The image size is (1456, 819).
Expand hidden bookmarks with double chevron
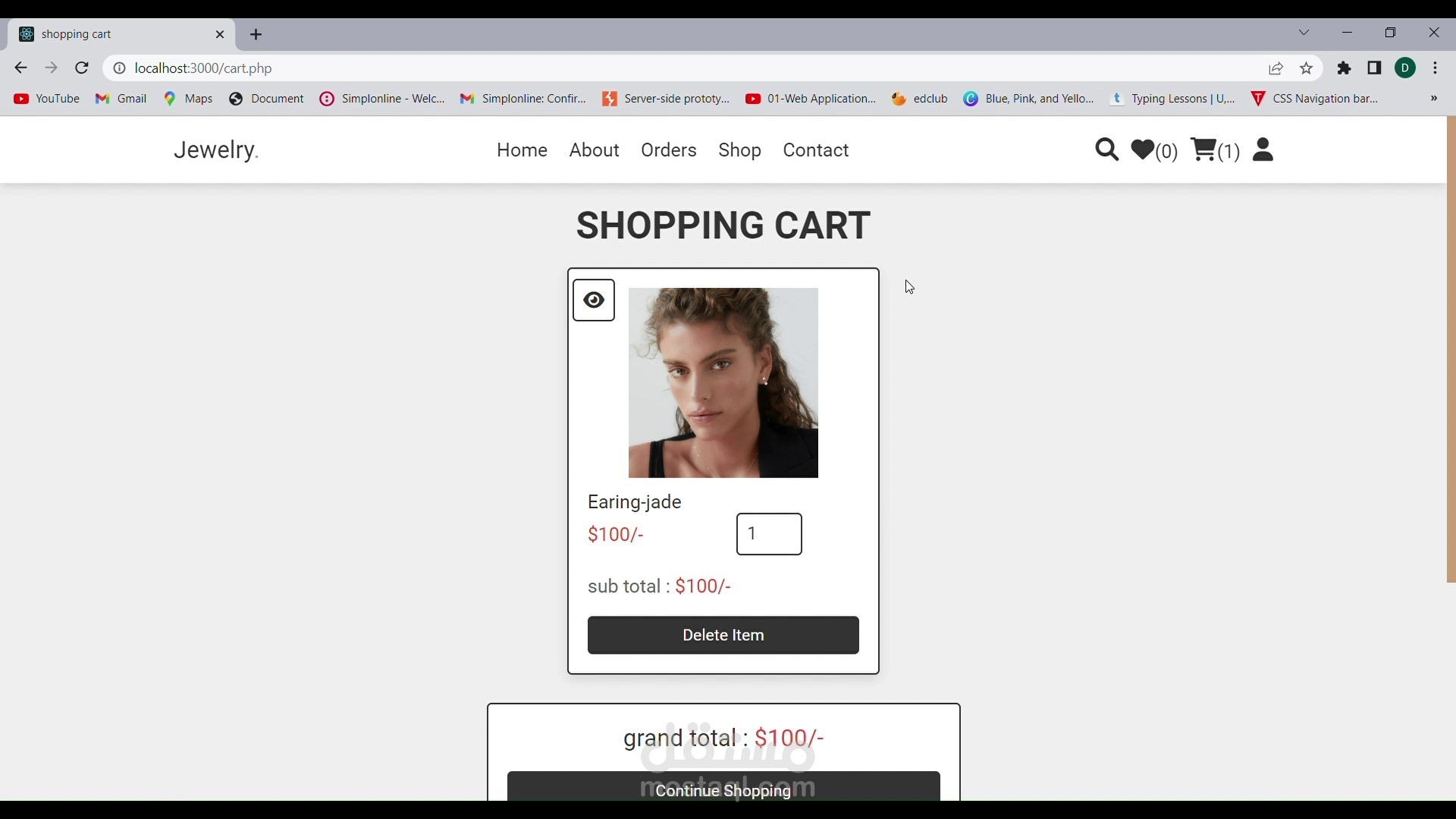pos(1434,99)
